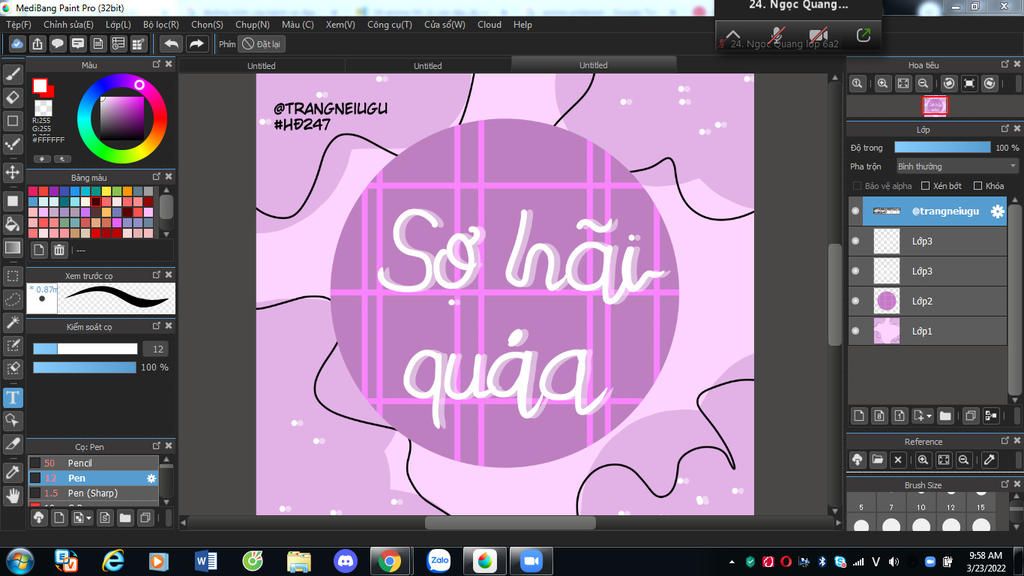
Task: Undock the Lớp layer panel
Action: click(1005, 129)
